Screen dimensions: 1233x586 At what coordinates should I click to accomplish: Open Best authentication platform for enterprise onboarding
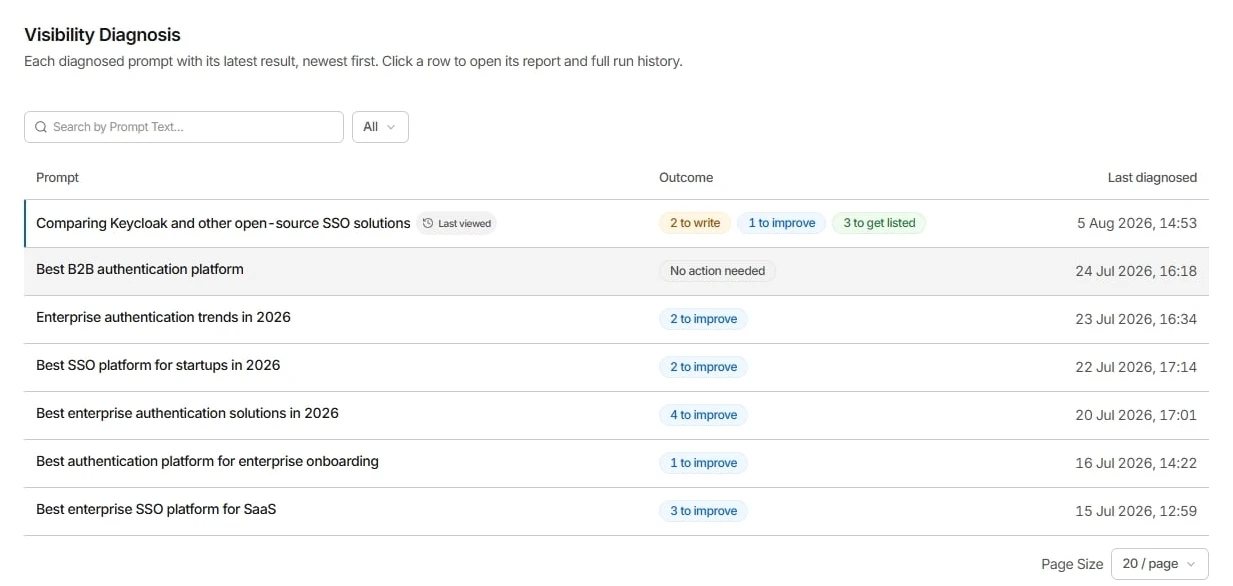click(x=616, y=463)
